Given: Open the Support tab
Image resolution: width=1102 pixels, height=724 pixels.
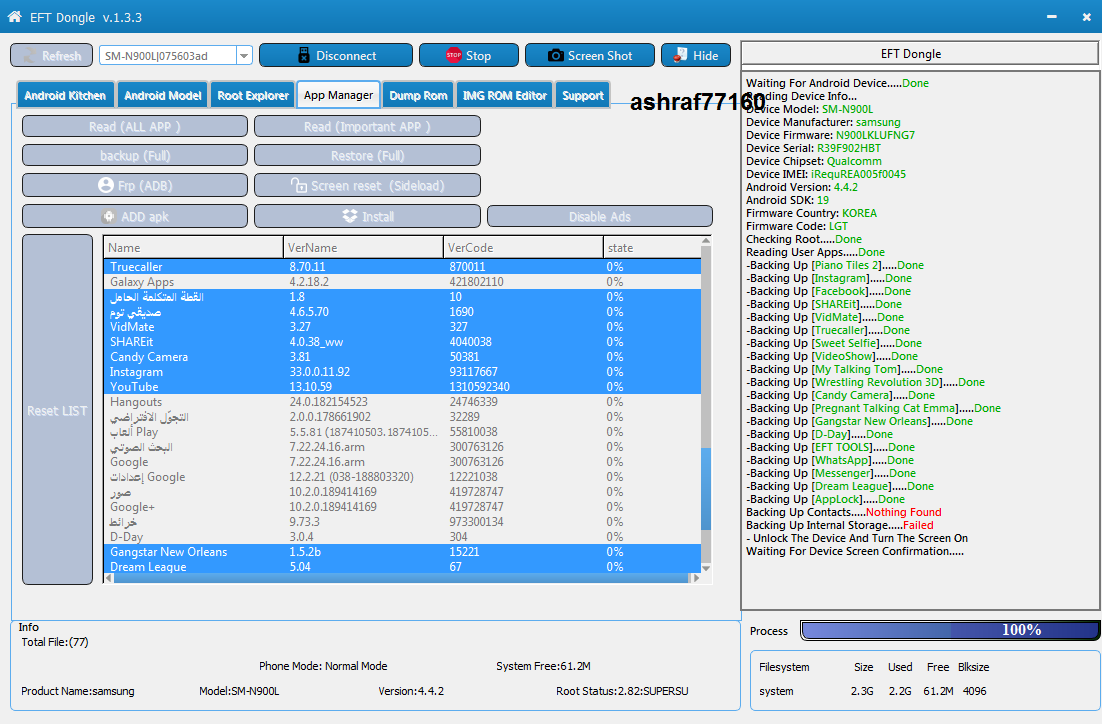Looking at the screenshot, I should pyautogui.click(x=583, y=95).
